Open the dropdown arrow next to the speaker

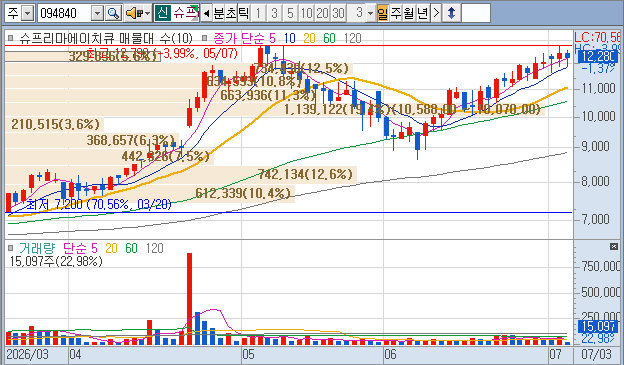pyautogui.click(x=148, y=13)
